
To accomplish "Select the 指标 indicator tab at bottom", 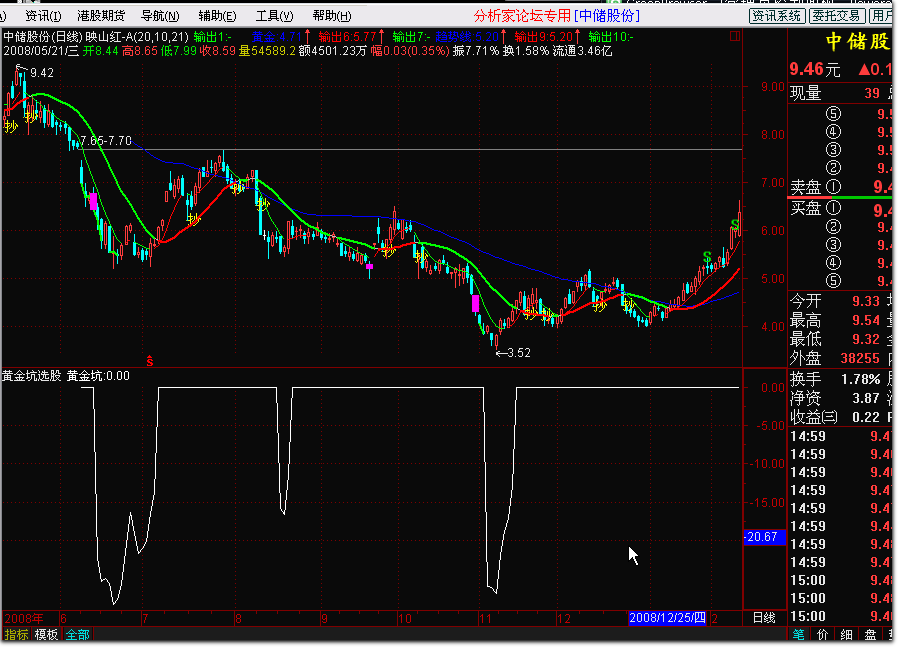I will (x=16, y=634).
